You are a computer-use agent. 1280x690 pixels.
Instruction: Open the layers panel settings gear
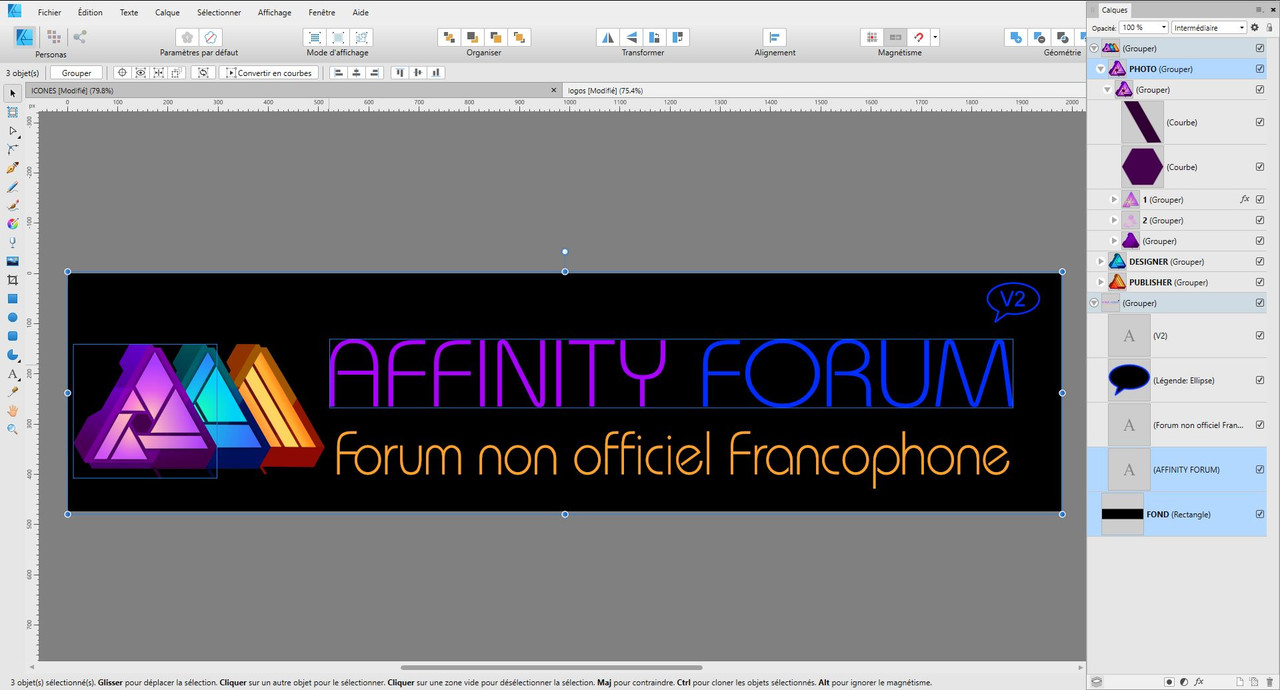point(1255,27)
